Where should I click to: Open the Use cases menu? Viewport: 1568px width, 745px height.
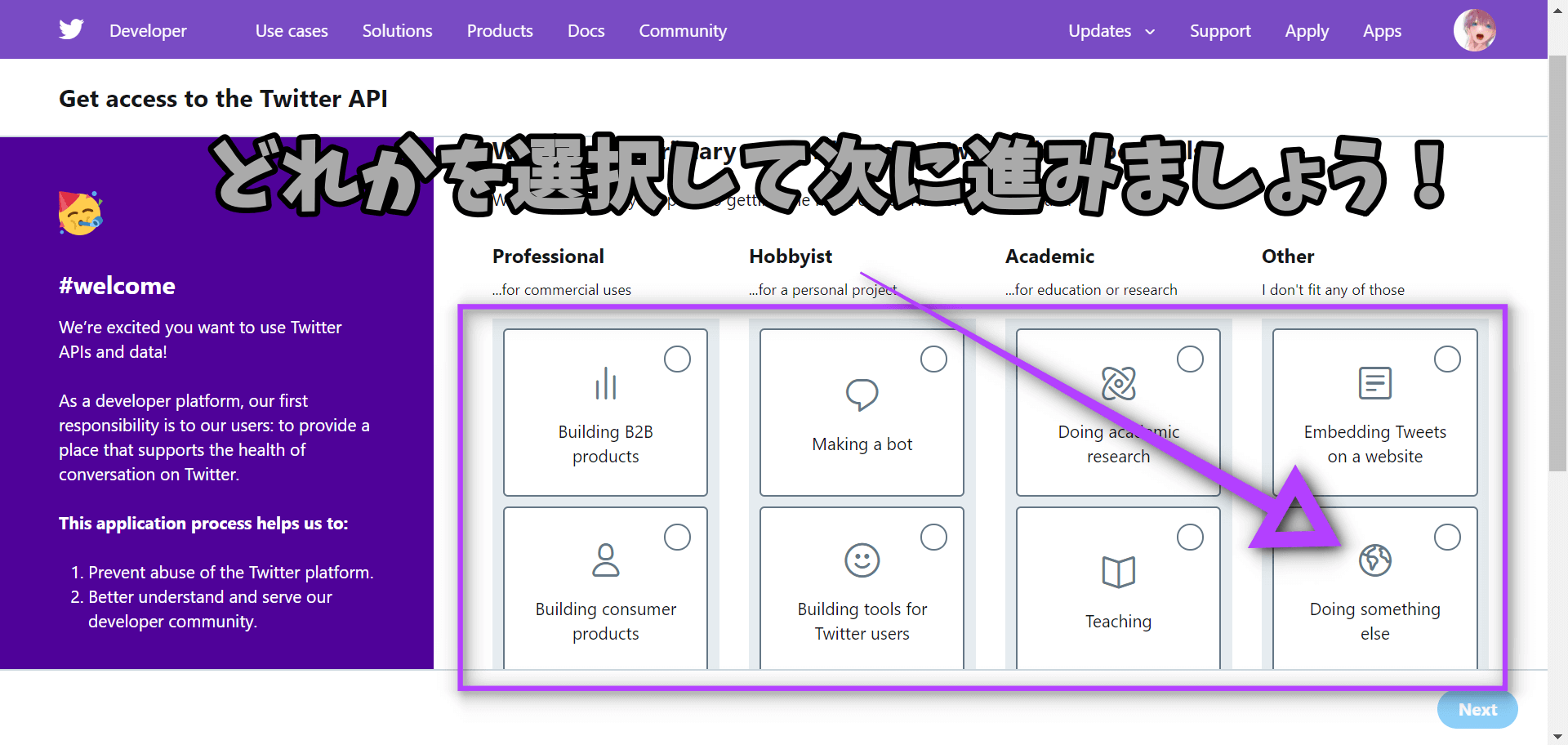[292, 31]
